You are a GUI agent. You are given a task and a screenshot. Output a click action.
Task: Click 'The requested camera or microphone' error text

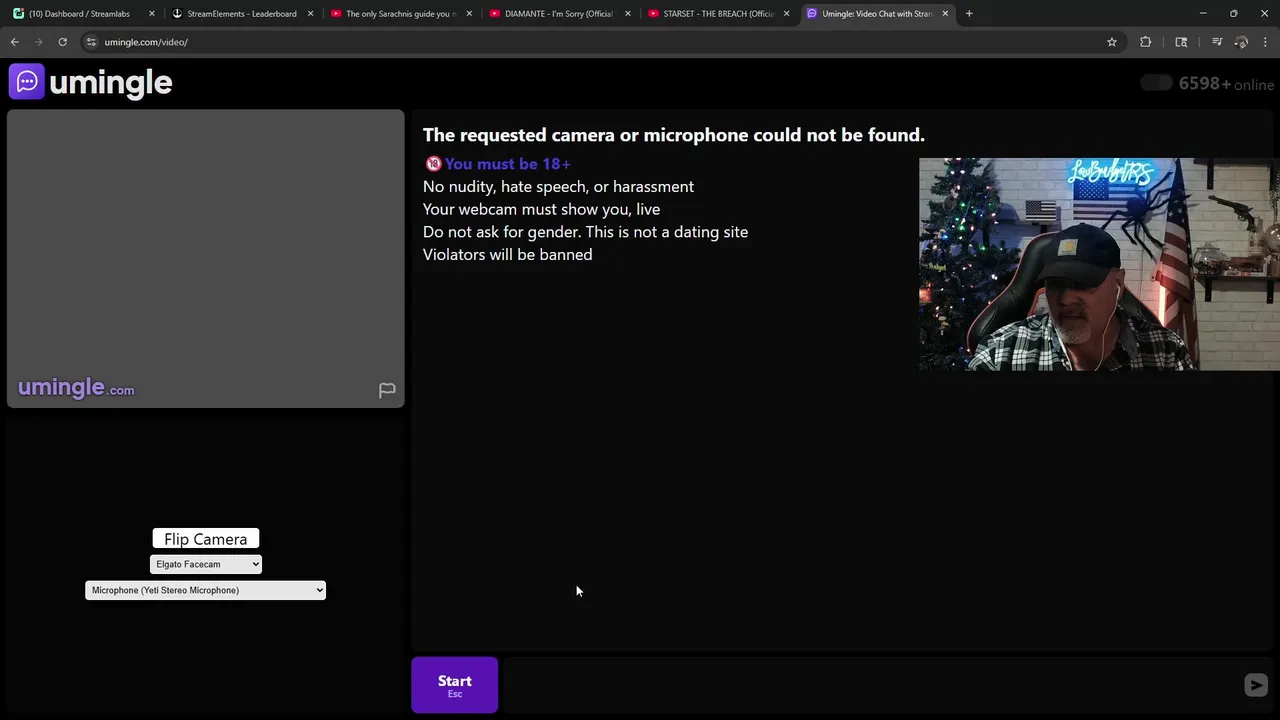pos(674,135)
